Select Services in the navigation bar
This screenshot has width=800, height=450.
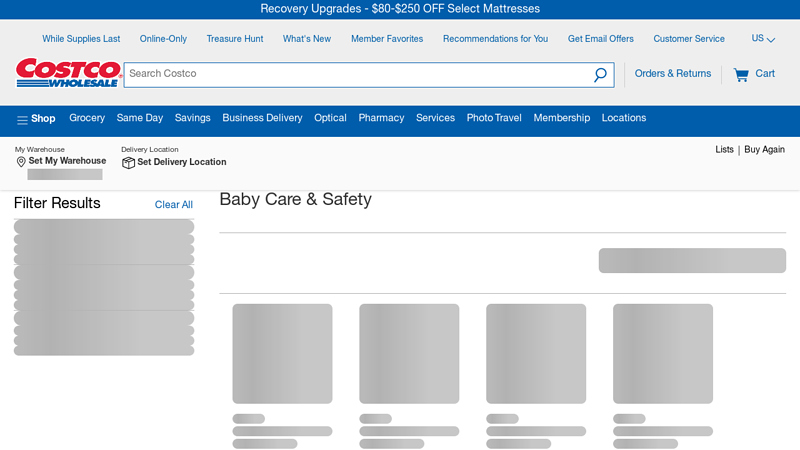435,118
